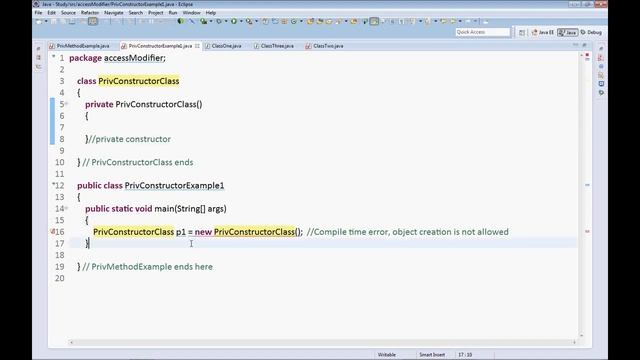This screenshot has height=360, width=640.
Task: Click the main(String[] args) method text
Action: coord(190,209)
